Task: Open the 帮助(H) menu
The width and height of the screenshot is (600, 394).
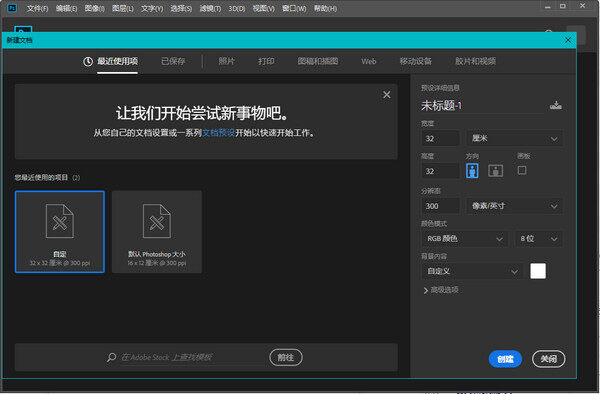Action: tap(326, 8)
